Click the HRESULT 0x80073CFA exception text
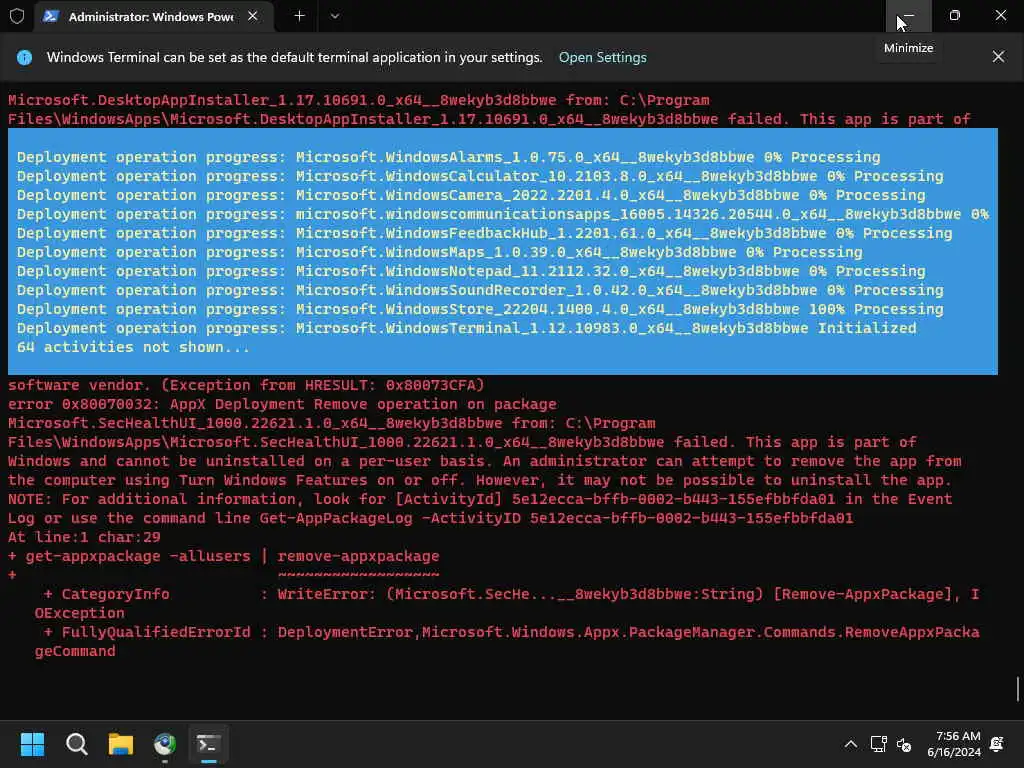The width and height of the screenshot is (1024, 768). pyautogui.click(x=323, y=385)
